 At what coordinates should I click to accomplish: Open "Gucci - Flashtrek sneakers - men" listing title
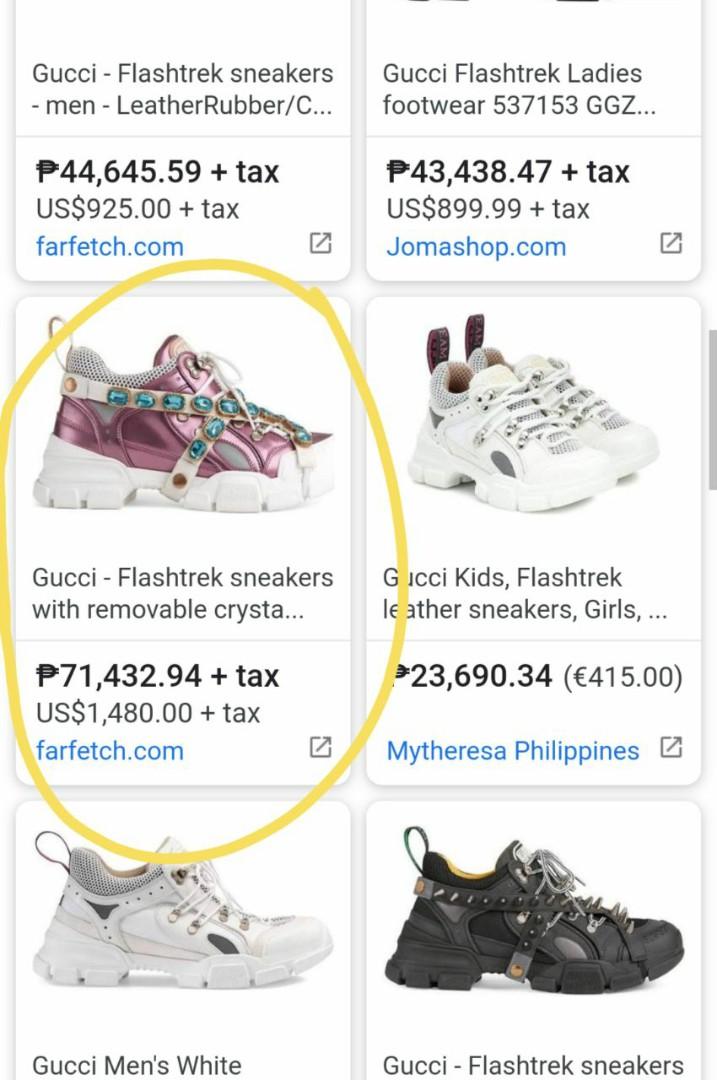182,88
